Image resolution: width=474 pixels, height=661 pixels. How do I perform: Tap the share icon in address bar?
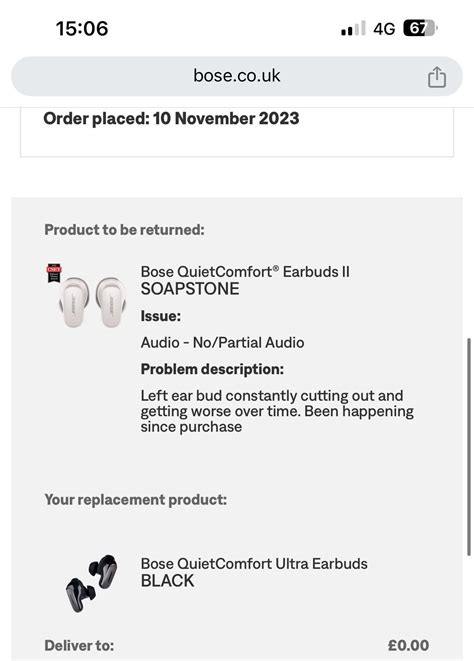(436, 77)
